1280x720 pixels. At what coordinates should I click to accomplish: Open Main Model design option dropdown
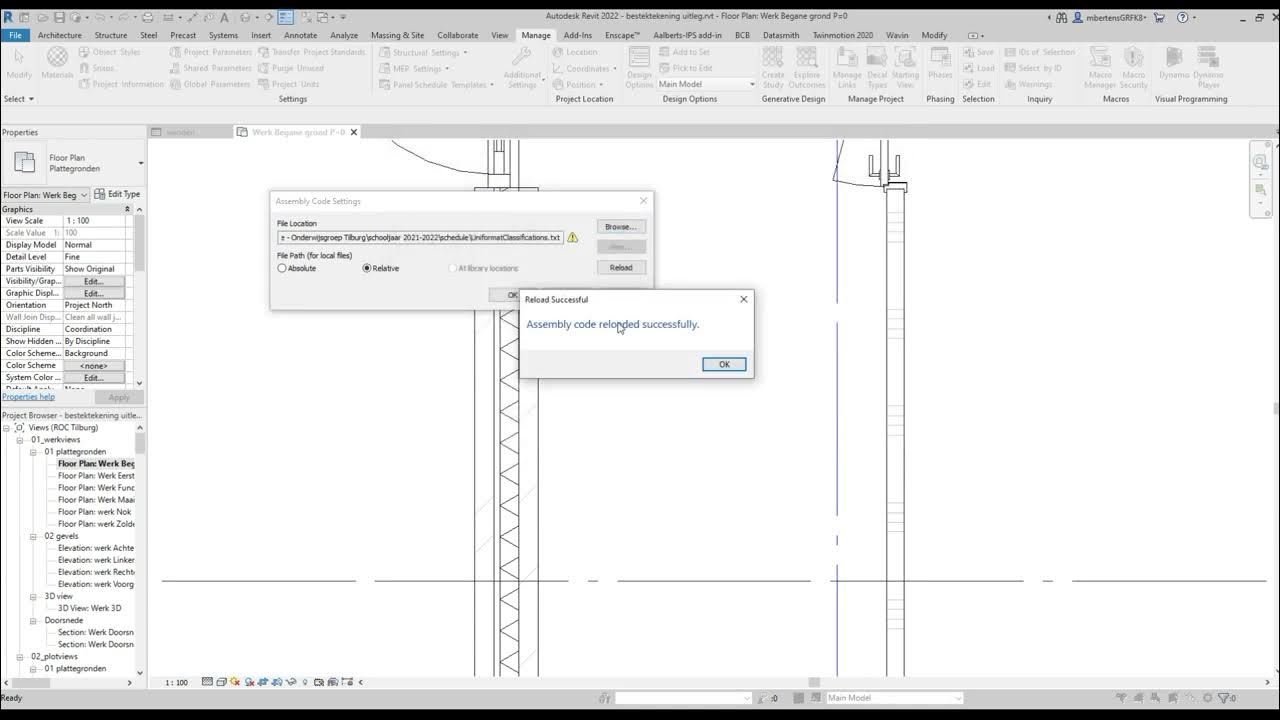click(706, 84)
